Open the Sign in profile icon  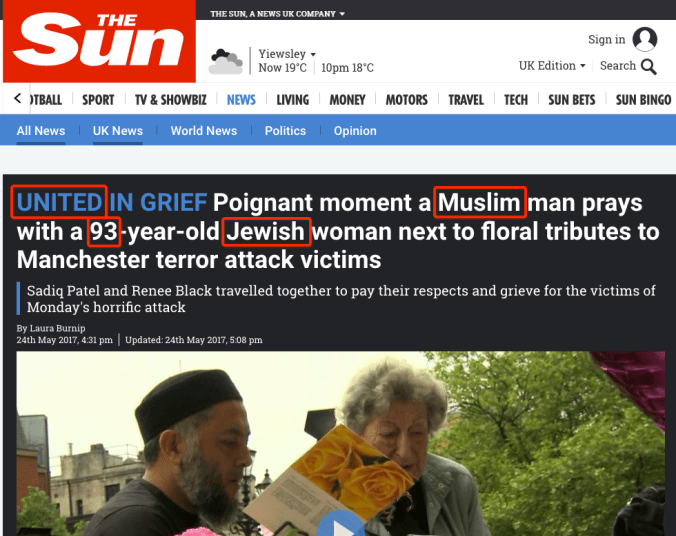(645, 39)
